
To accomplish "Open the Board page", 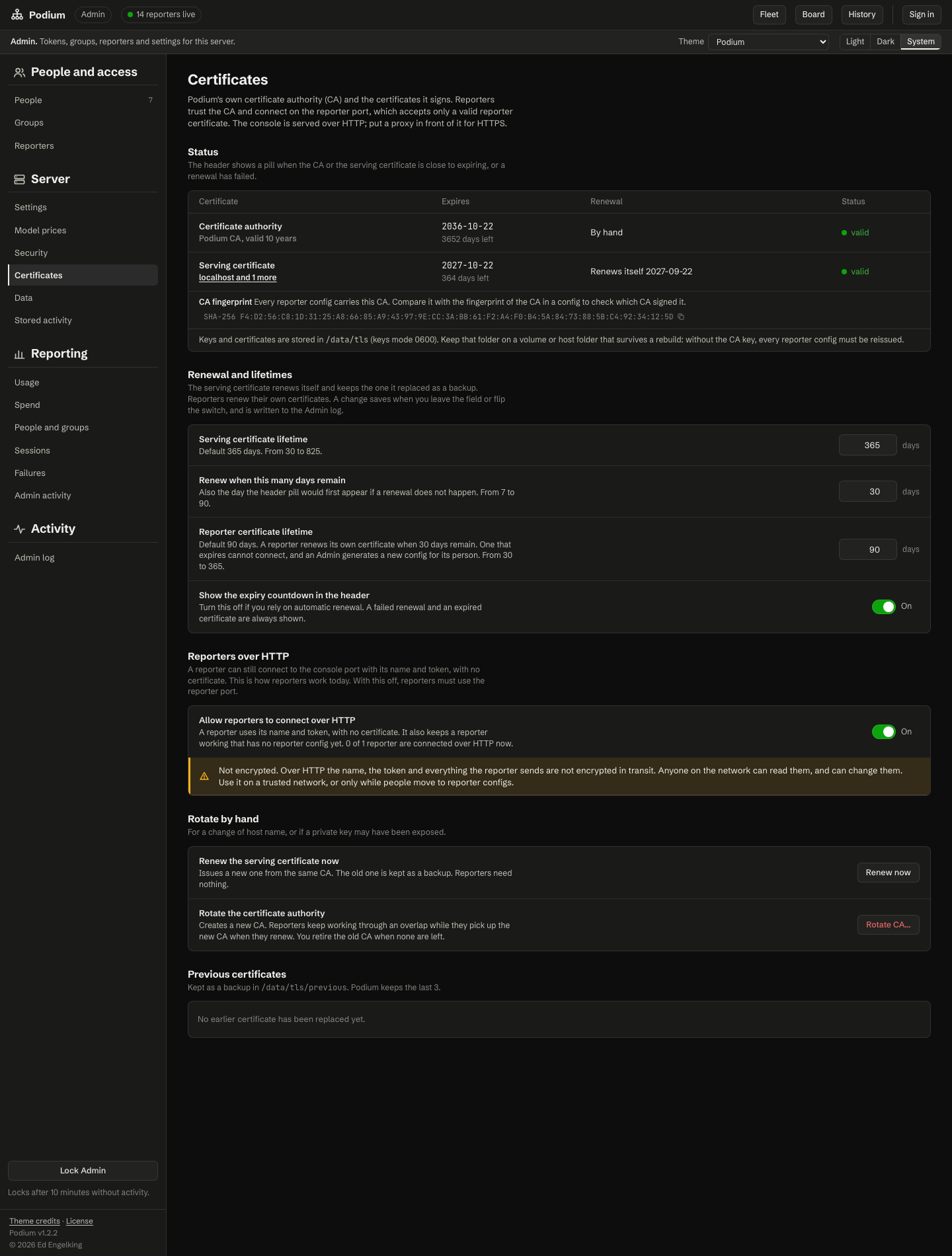I will [x=814, y=15].
